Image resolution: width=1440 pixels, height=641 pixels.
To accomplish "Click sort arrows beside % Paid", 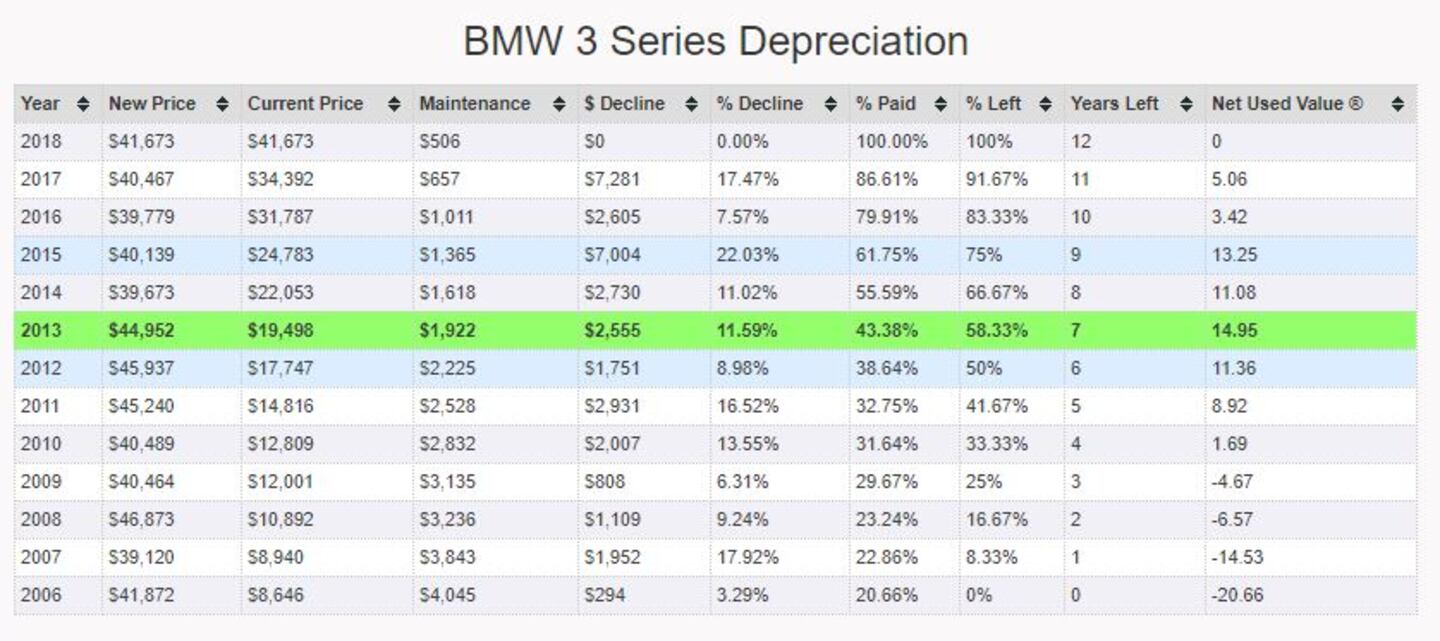I will 940,104.
